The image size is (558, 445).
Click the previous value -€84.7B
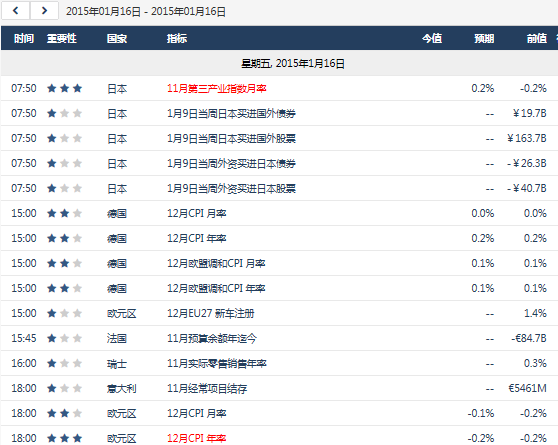tap(529, 338)
